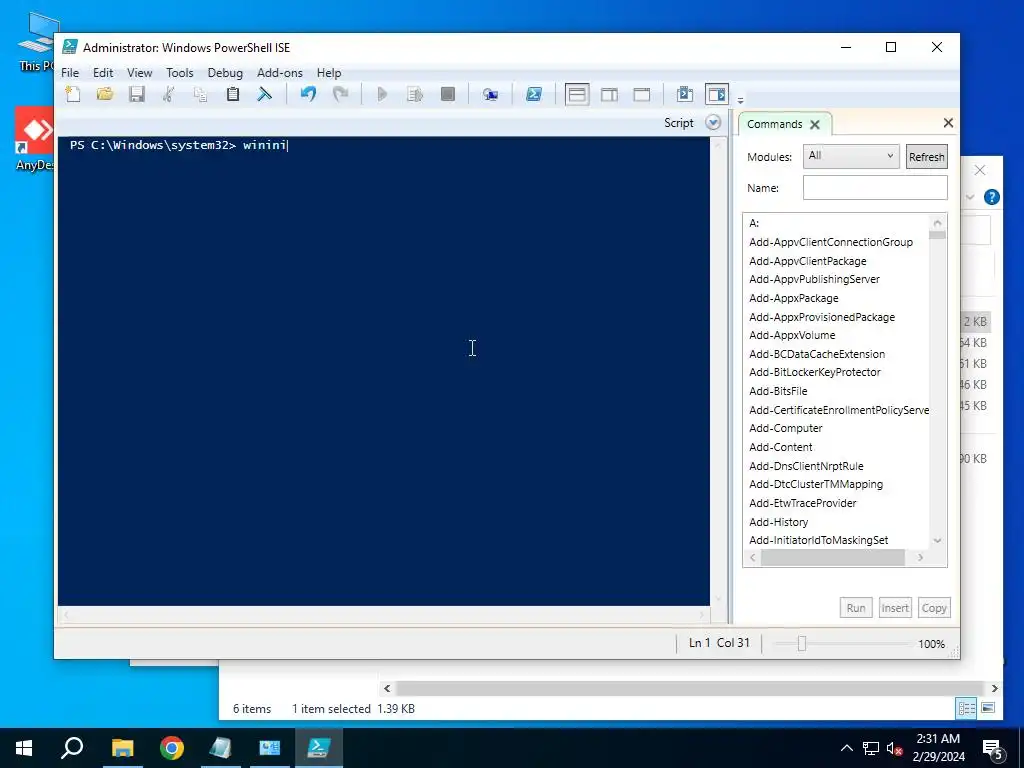Click the command list vertical scrollbar thumb

point(937,235)
